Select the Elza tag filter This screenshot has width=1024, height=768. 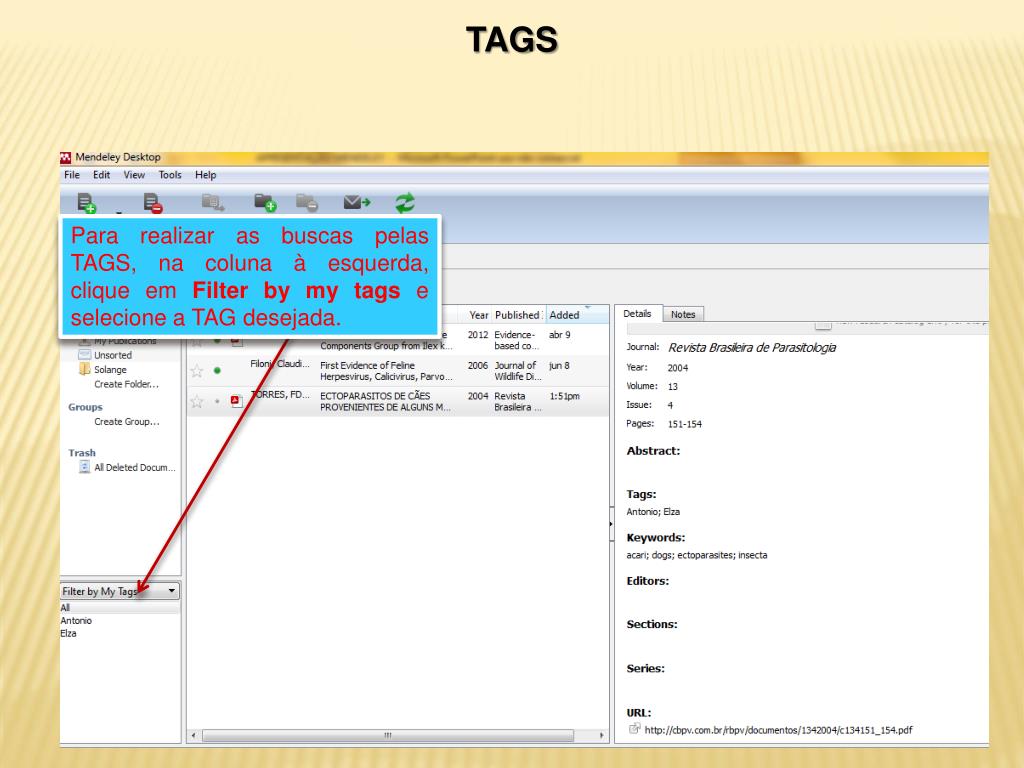(x=68, y=633)
